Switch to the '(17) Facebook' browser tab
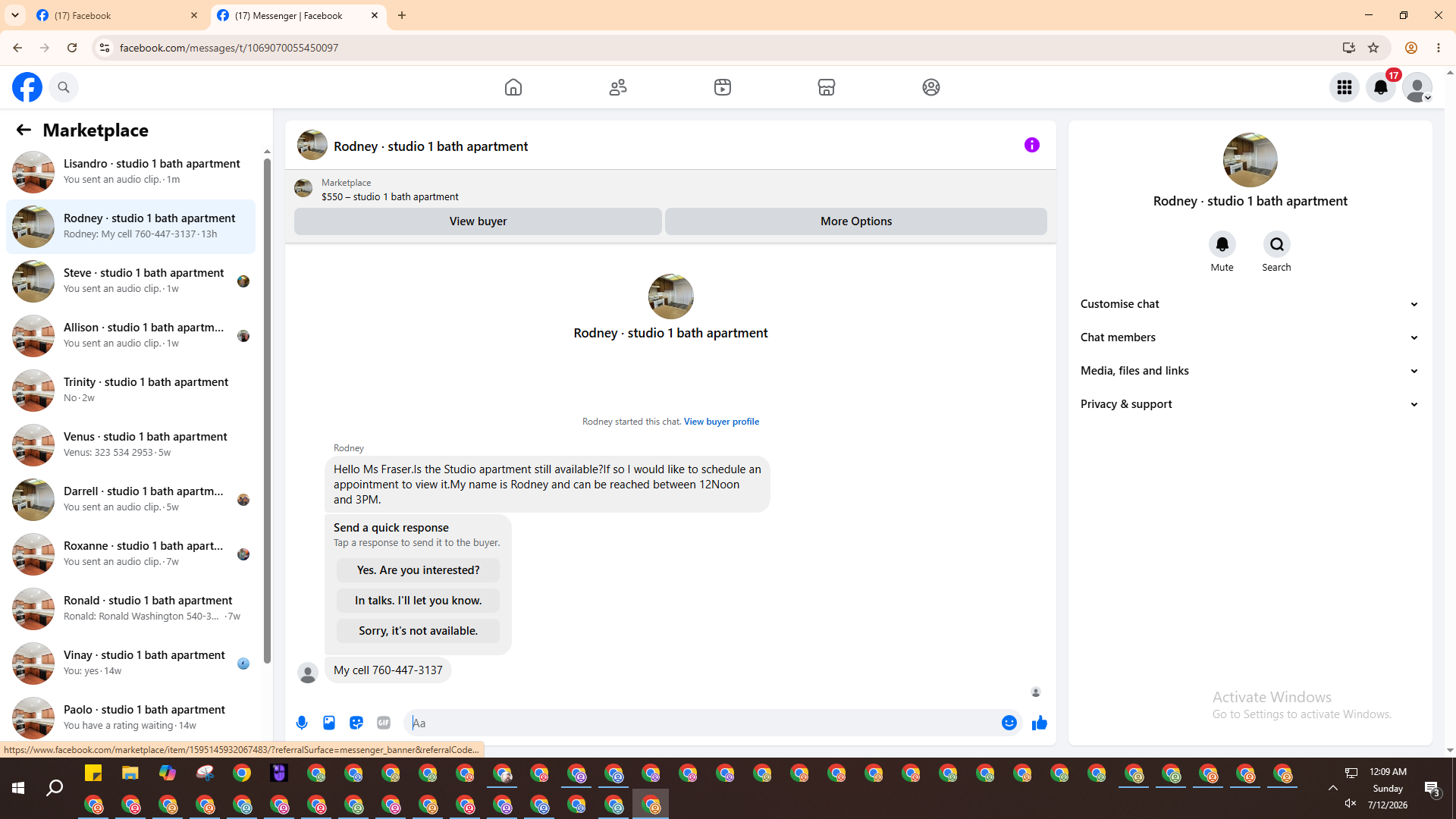 (x=118, y=15)
